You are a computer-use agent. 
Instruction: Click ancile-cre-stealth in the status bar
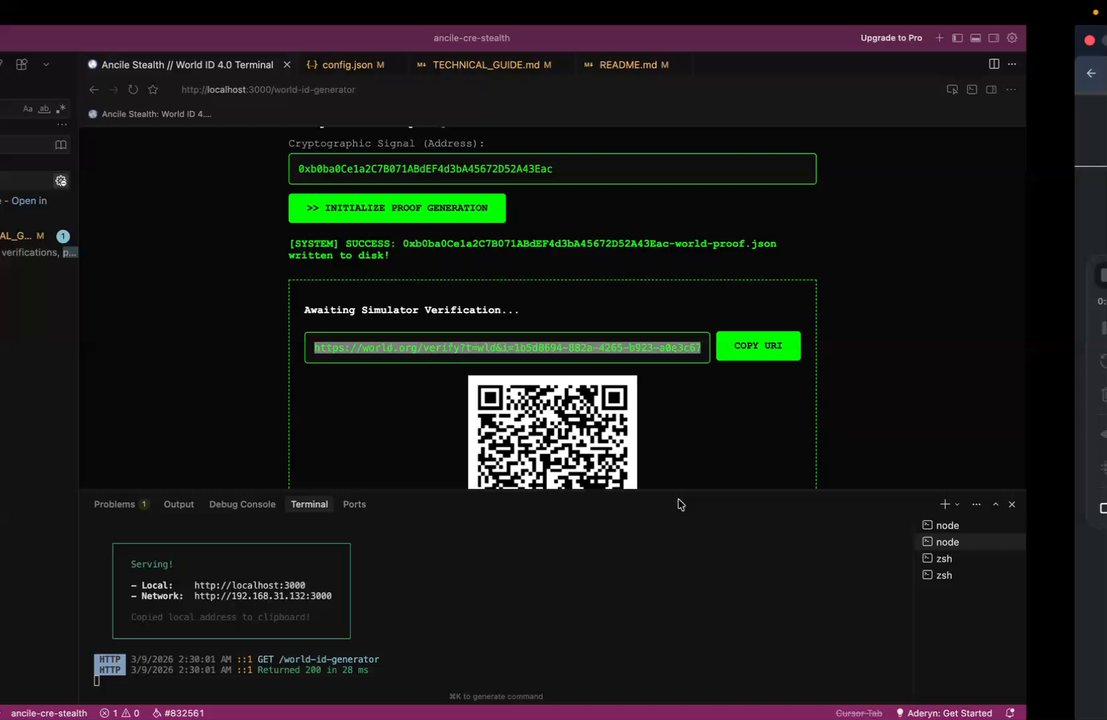point(49,713)
